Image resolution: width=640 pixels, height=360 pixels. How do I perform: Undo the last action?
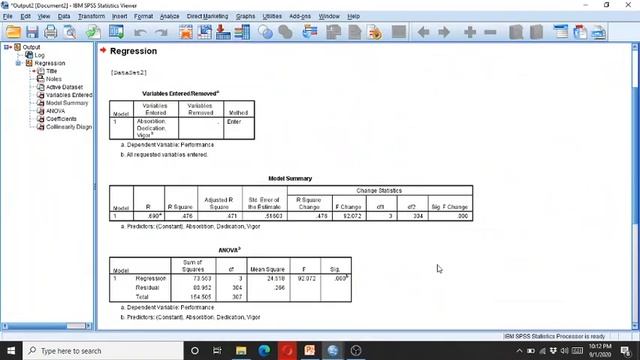pyautogui.click(x=140, y=32)
